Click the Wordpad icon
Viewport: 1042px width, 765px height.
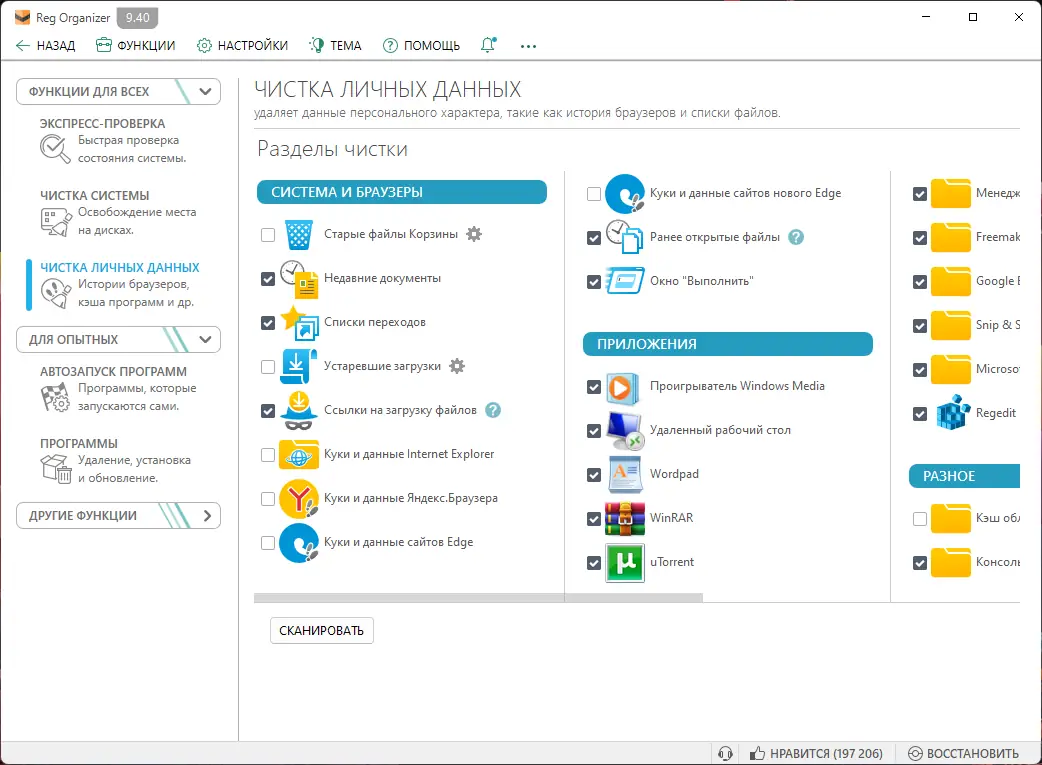(x=625, y=475)
